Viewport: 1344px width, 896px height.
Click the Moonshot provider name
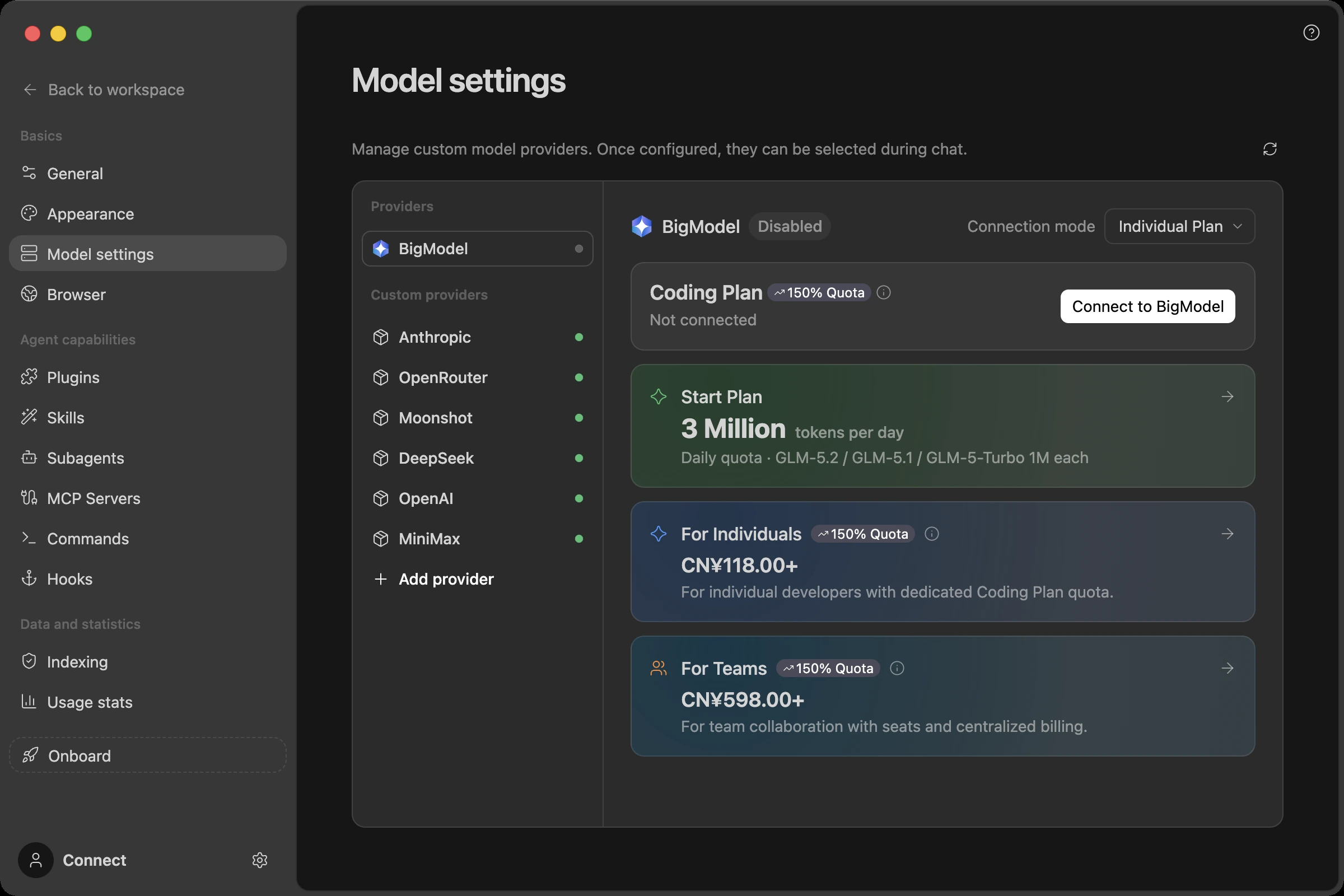[x=436, y=418]
